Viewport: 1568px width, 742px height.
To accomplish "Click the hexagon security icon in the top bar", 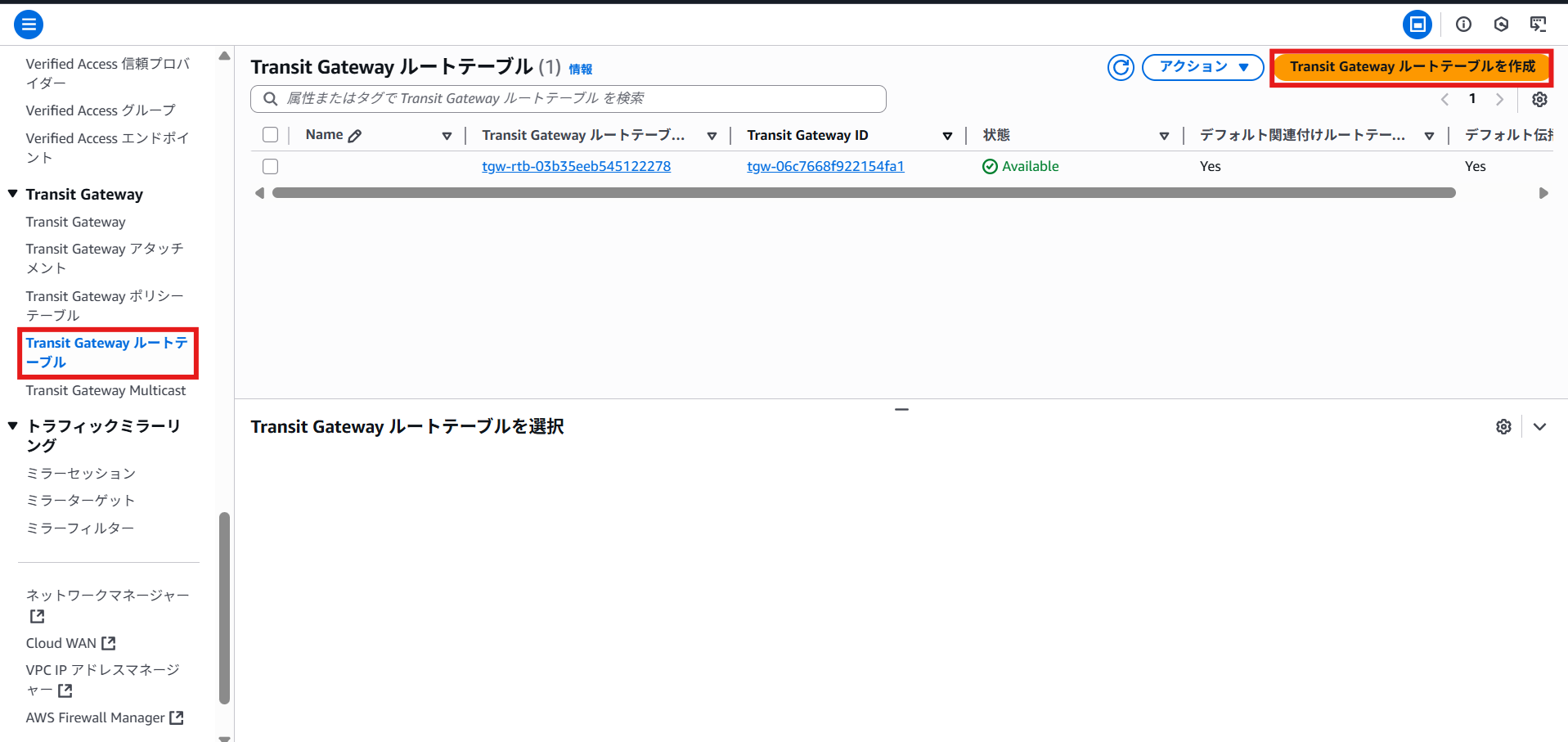I will 1501,25.
